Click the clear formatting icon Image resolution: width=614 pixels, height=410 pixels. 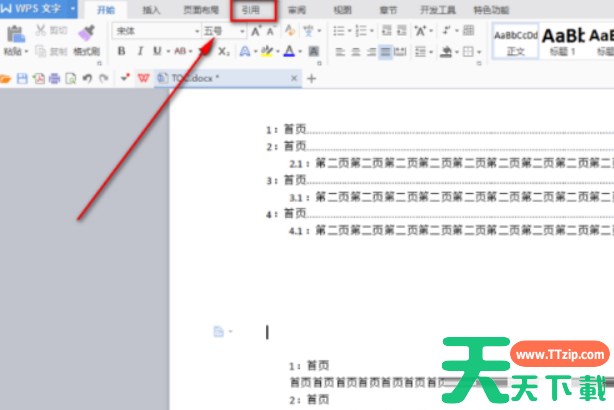coord(290,31)
